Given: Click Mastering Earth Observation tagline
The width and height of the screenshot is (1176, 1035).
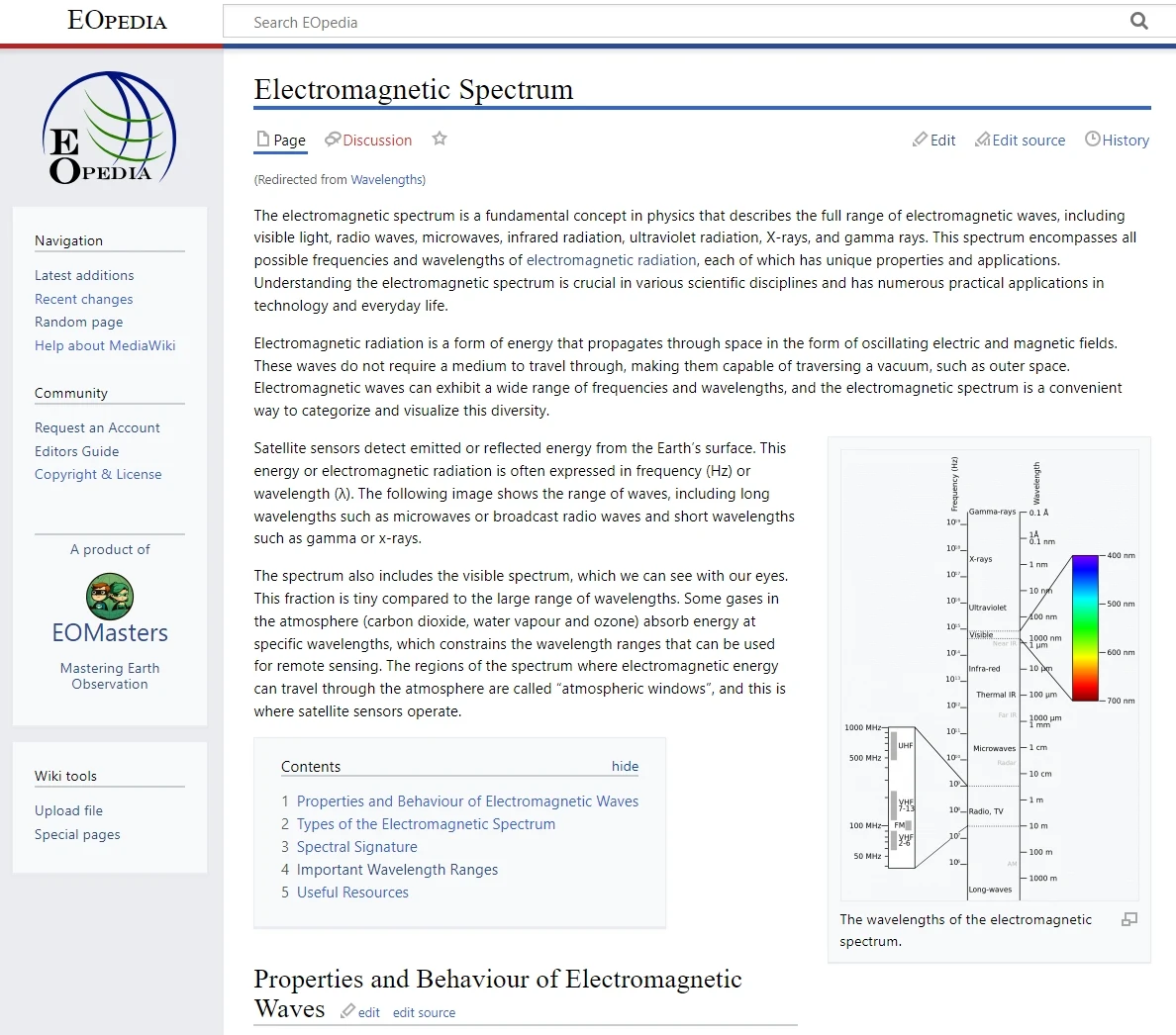Looking at the screenshot, I should [x=110, y=675].
